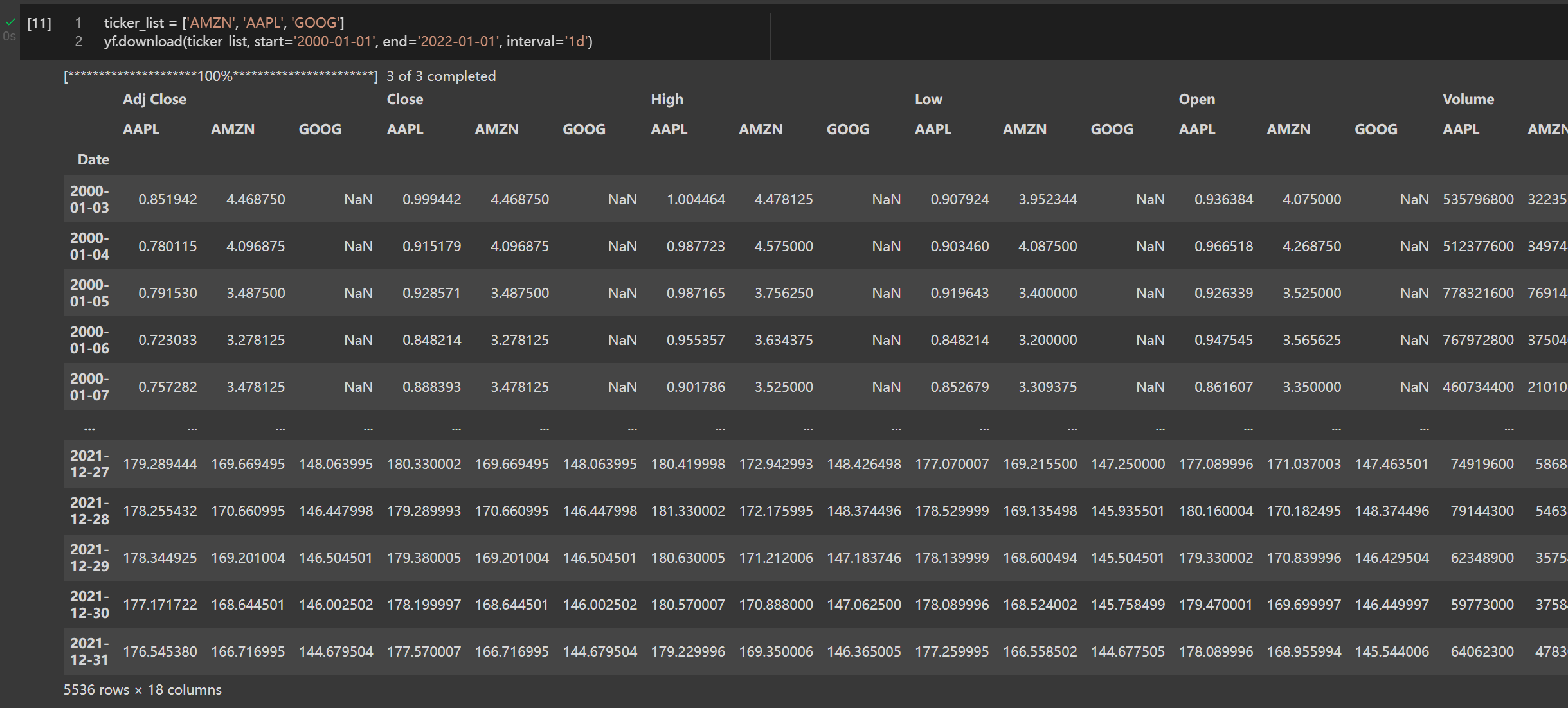Click the Low column group header

click(x=928, y=99)
